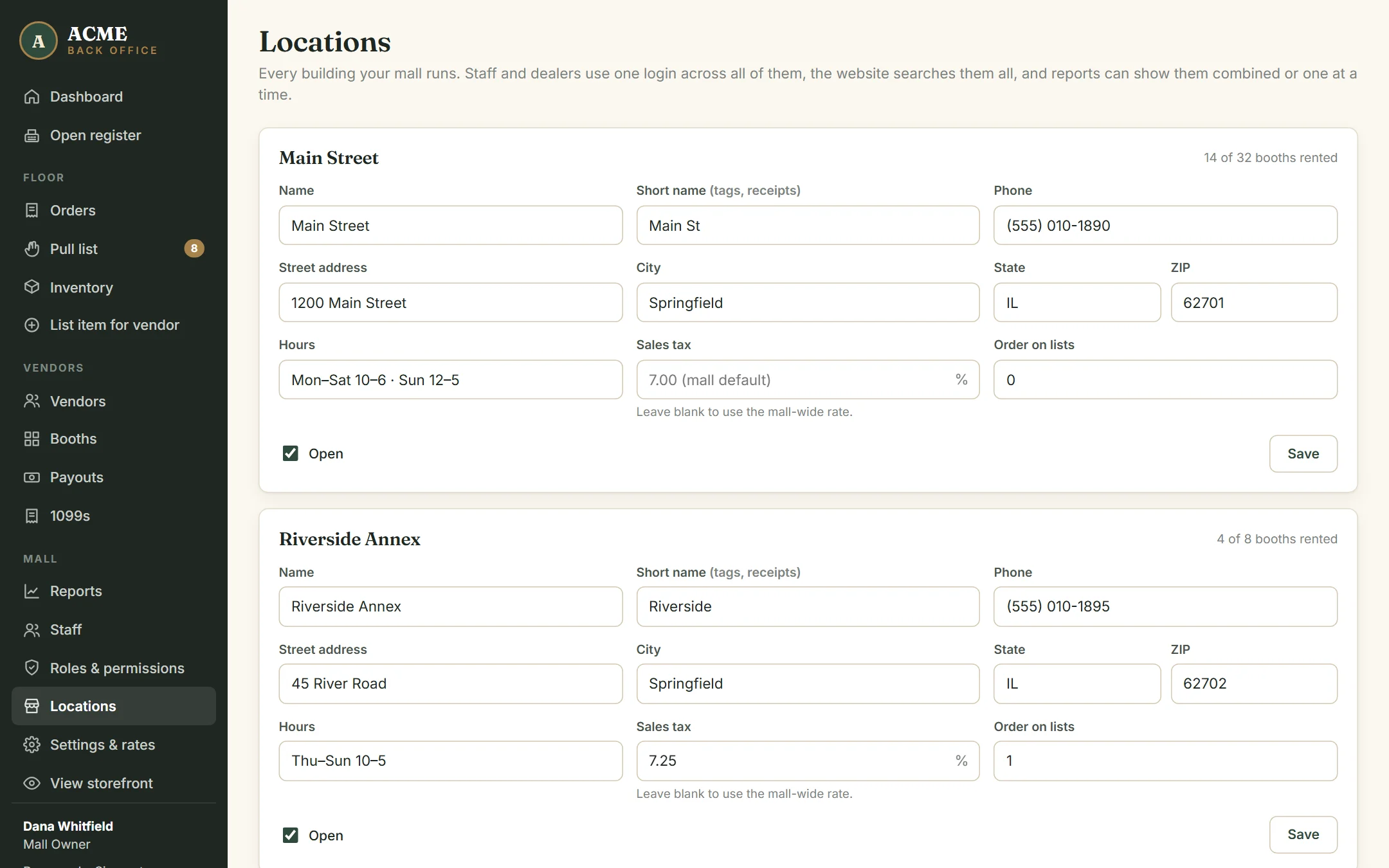Click the Inventory box icon
The width and height of the screenshot is (1389, 868).
(x=32, y=287)
